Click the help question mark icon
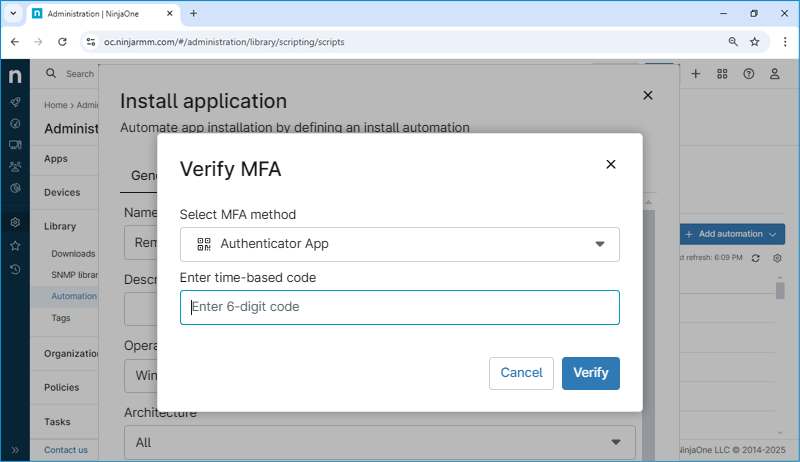800x462 pixels. pyautogui.click(x=748, y=74)
